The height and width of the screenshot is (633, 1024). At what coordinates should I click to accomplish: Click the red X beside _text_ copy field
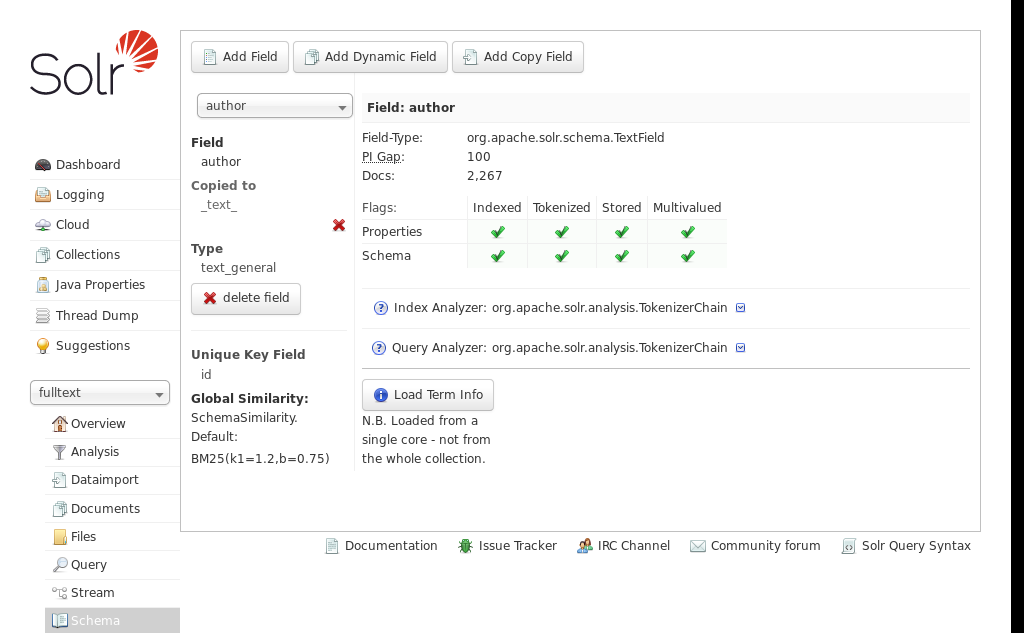[x=339, y=226]
